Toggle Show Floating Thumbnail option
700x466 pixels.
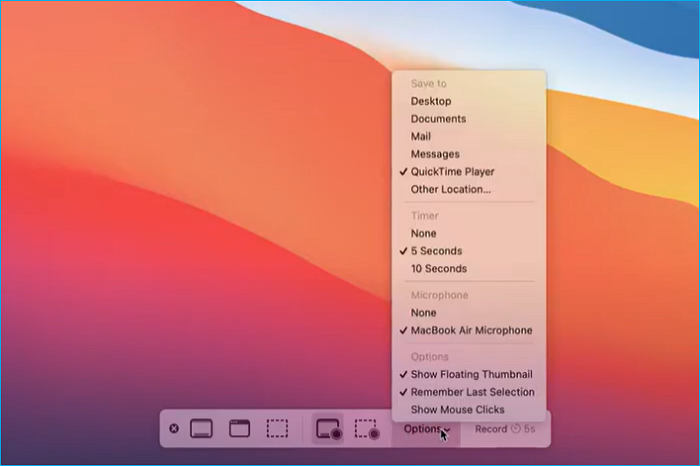[x=472, y=374]
